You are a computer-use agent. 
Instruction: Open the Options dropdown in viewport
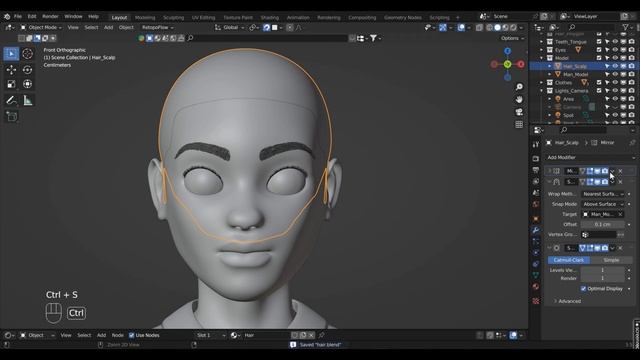[512, 38]
